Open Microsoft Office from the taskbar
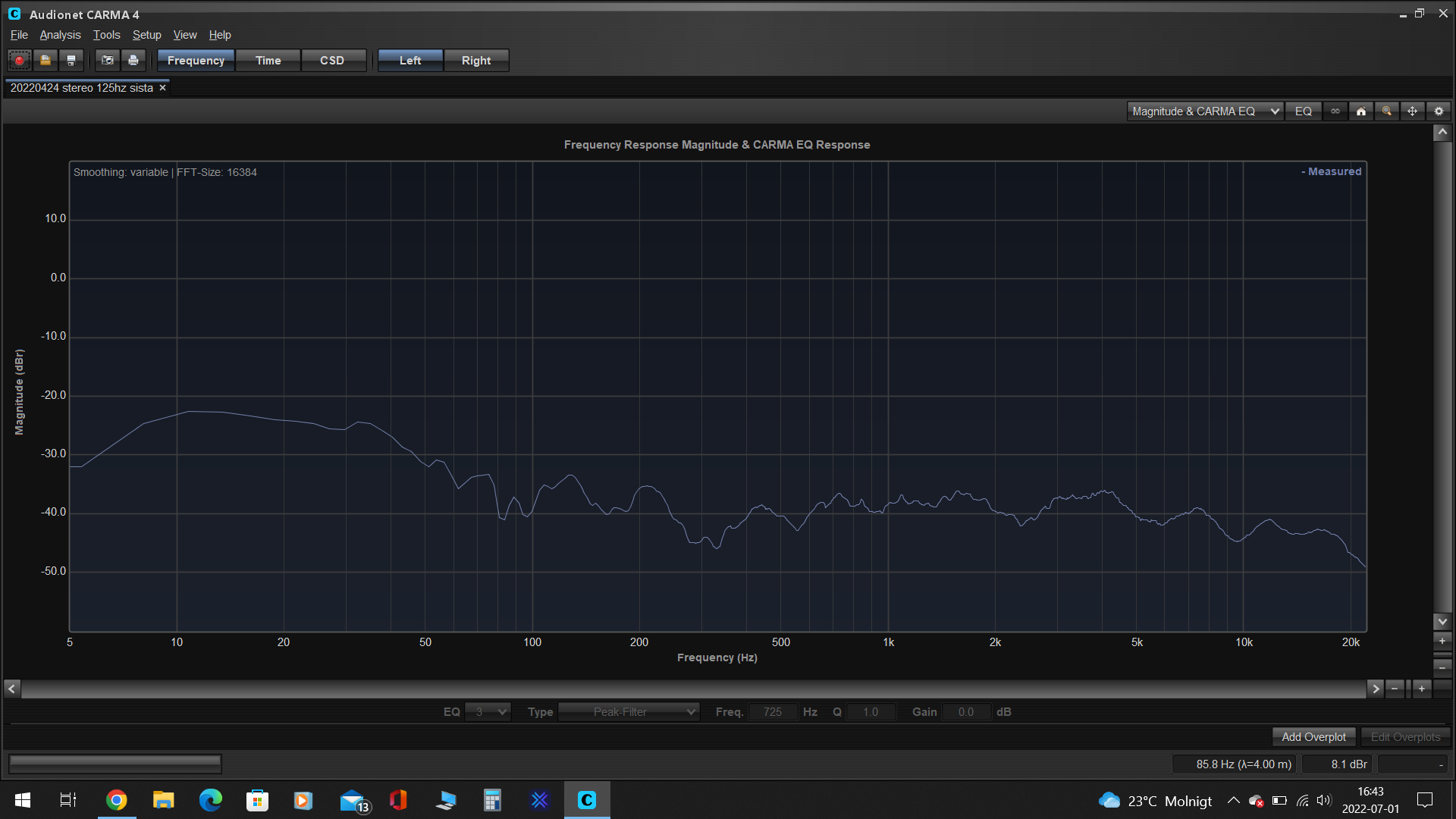Viewport: 1456px width, 819px height. click(x=398, y=800)
